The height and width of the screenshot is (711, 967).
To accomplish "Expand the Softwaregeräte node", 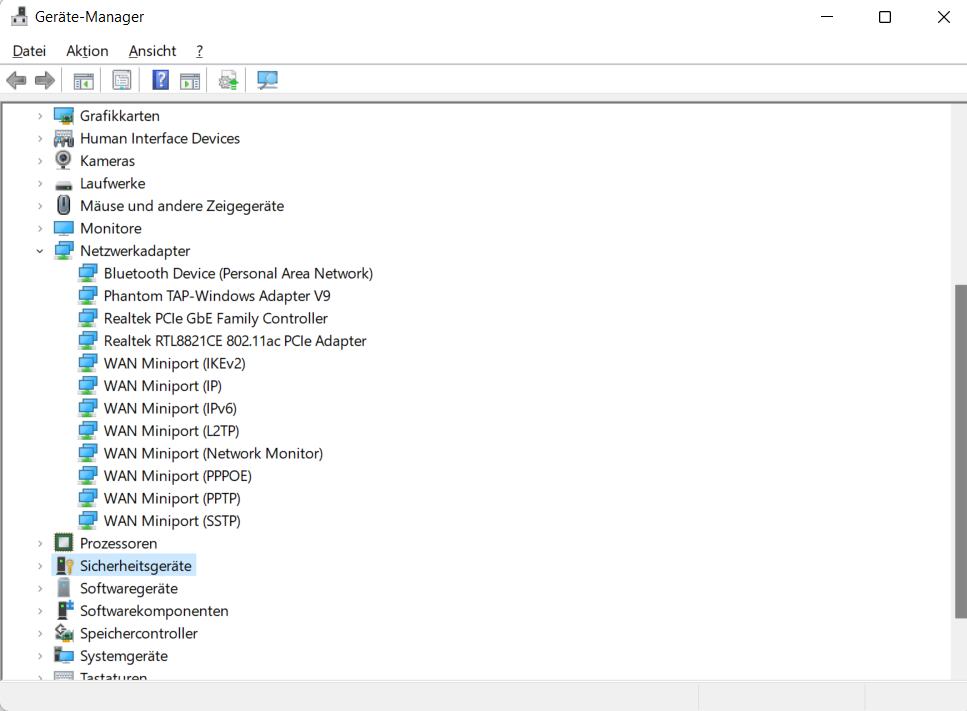I will click(40, 588).
